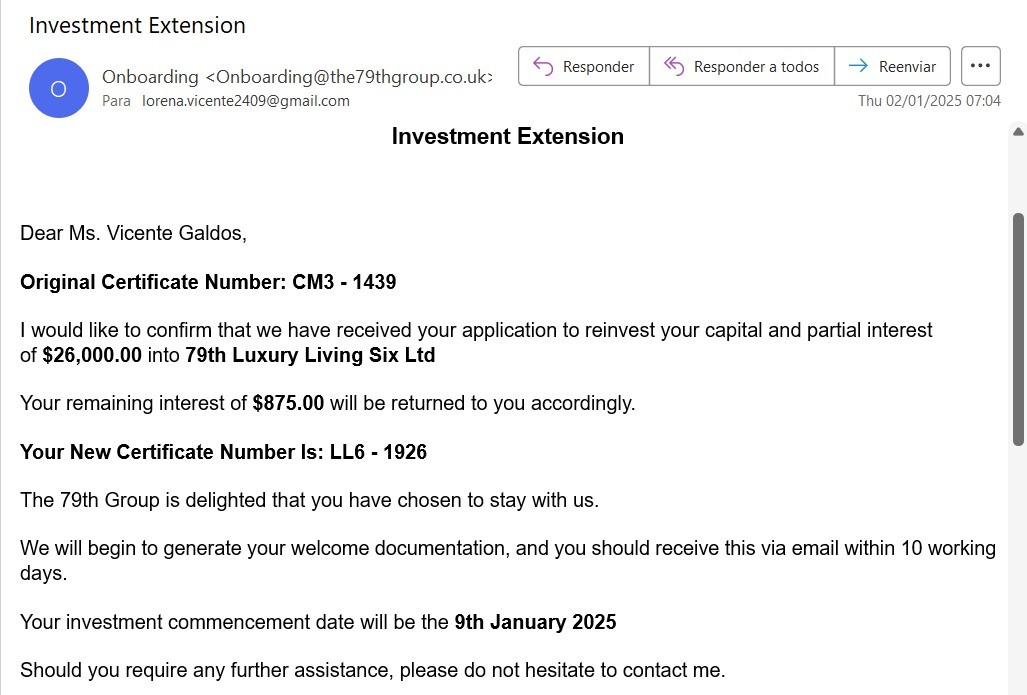Click the vertical scrollbar thumb

tap(1018, 328)
